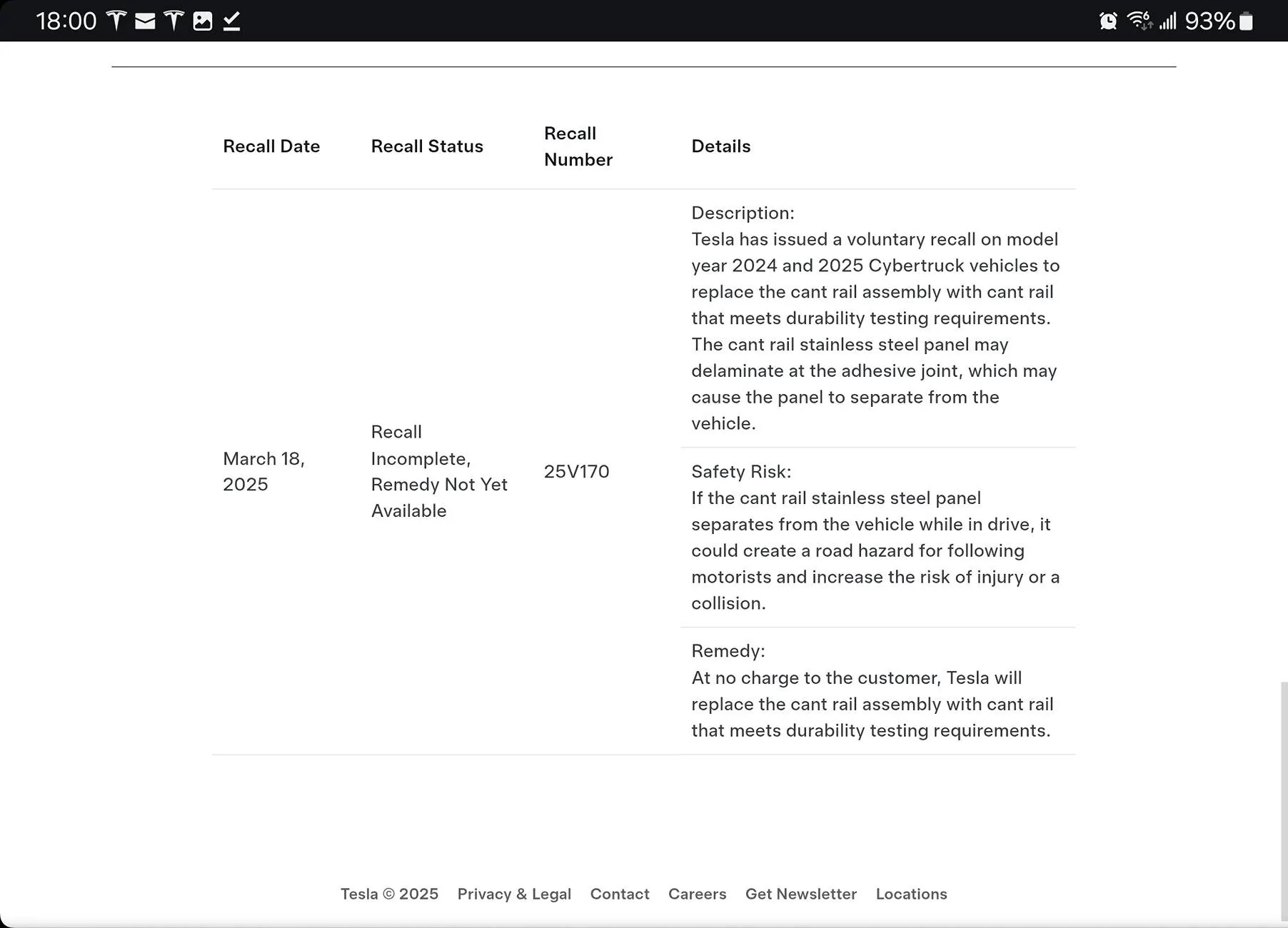Click the Details column header

coord(721,146)
